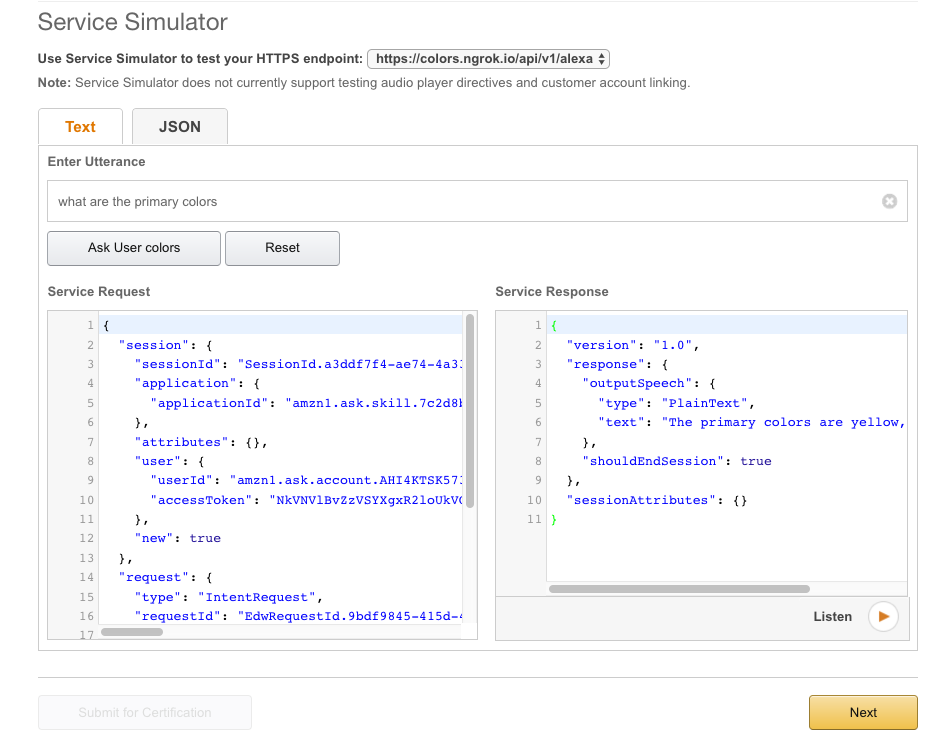Screen dimensions: 941x746
Task: Click line number 12 in Service Request gutter
Action: [86, 538]
